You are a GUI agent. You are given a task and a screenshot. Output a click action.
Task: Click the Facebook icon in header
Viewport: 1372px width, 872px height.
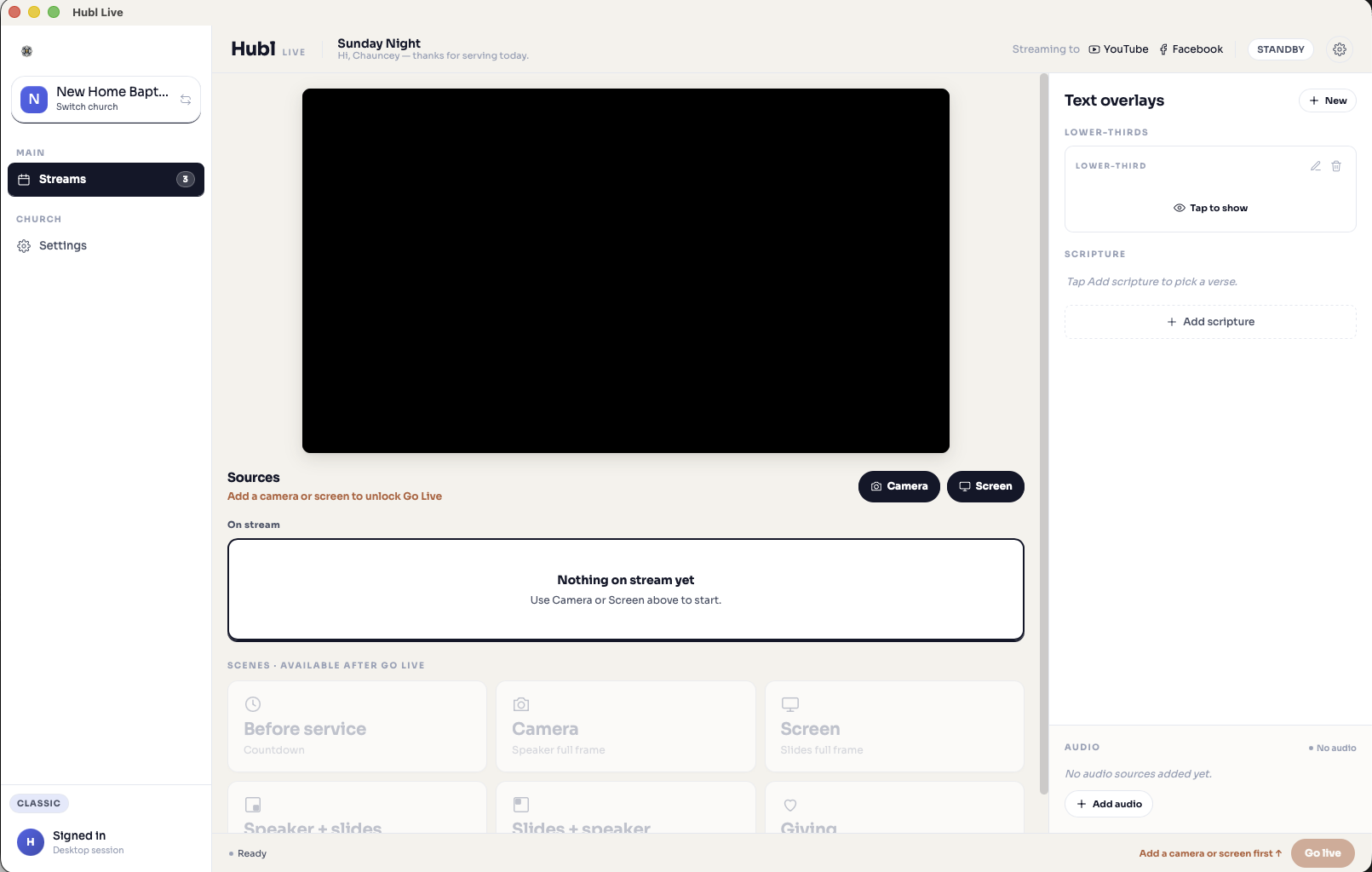pyautogui.click(x=1163, y=49)
